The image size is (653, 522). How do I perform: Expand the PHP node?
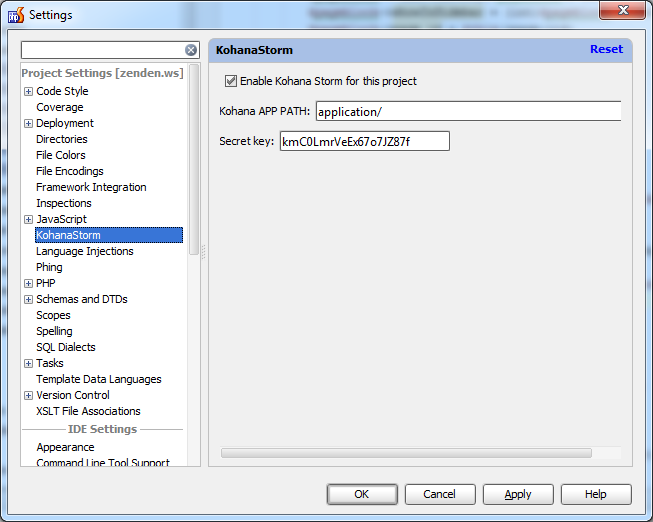28,283
